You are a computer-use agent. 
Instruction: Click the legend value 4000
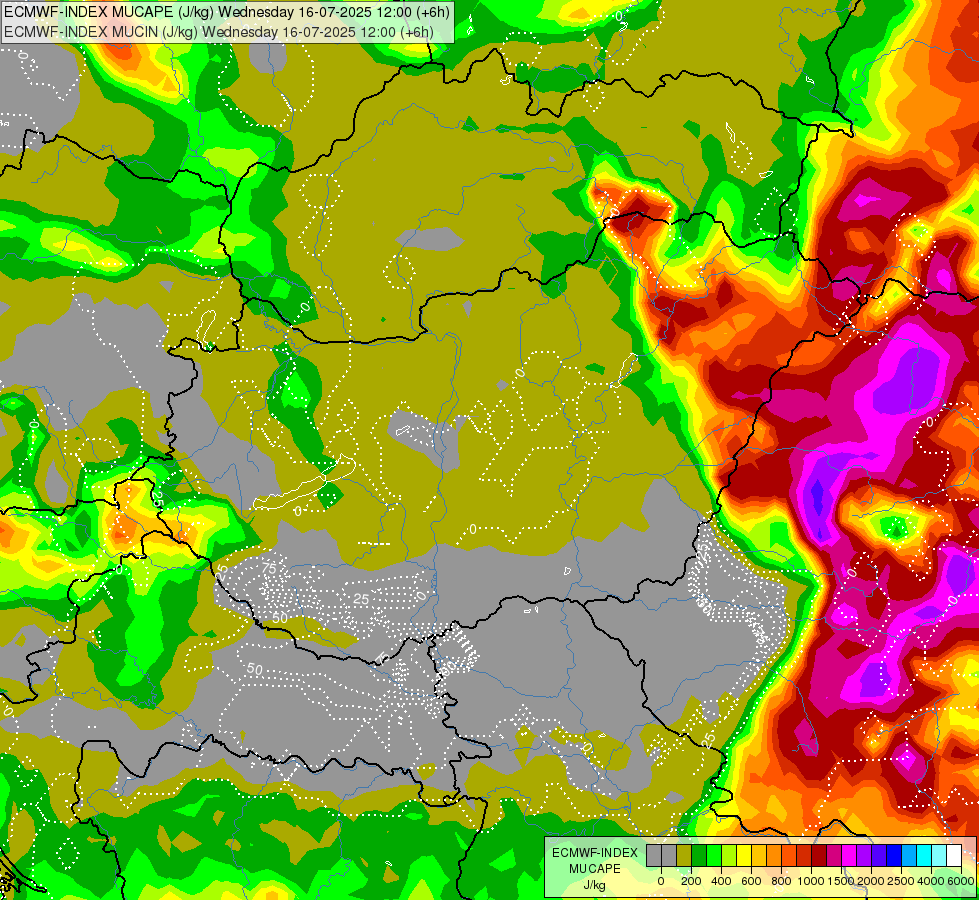pyautogui.click(x=931, y=881)
